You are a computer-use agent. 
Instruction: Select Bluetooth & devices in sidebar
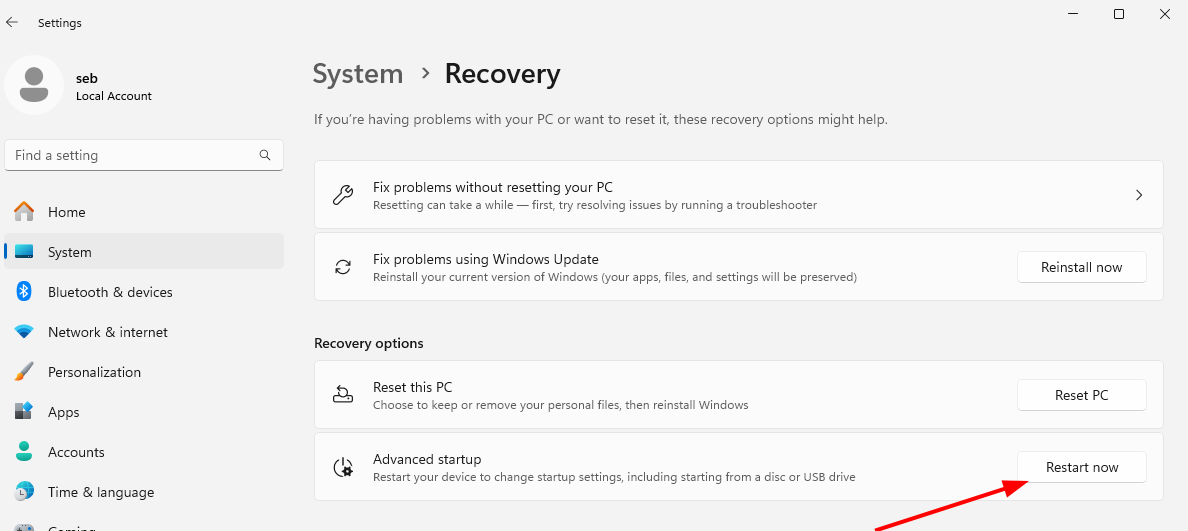point(110,292)
